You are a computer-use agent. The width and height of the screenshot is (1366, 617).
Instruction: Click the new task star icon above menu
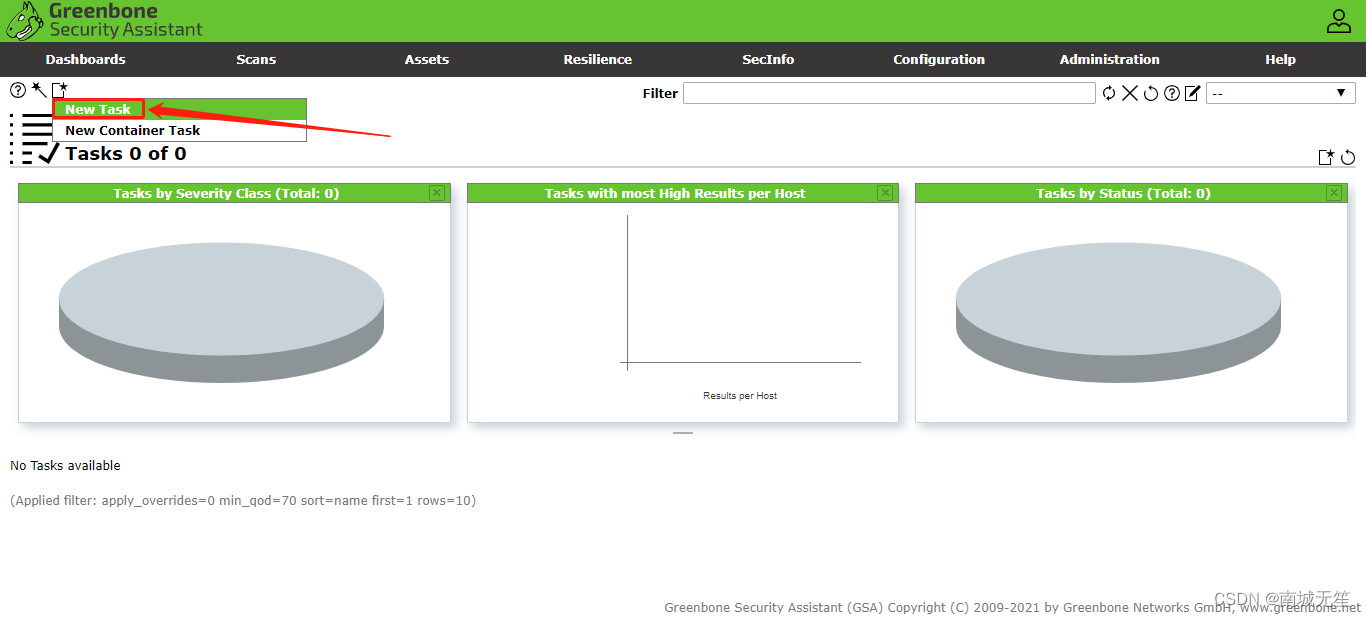[x=60, y=90]
